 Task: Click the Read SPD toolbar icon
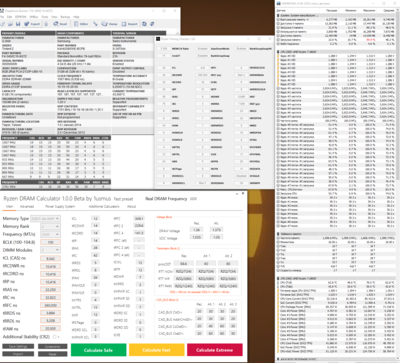(x=60, y=24)
